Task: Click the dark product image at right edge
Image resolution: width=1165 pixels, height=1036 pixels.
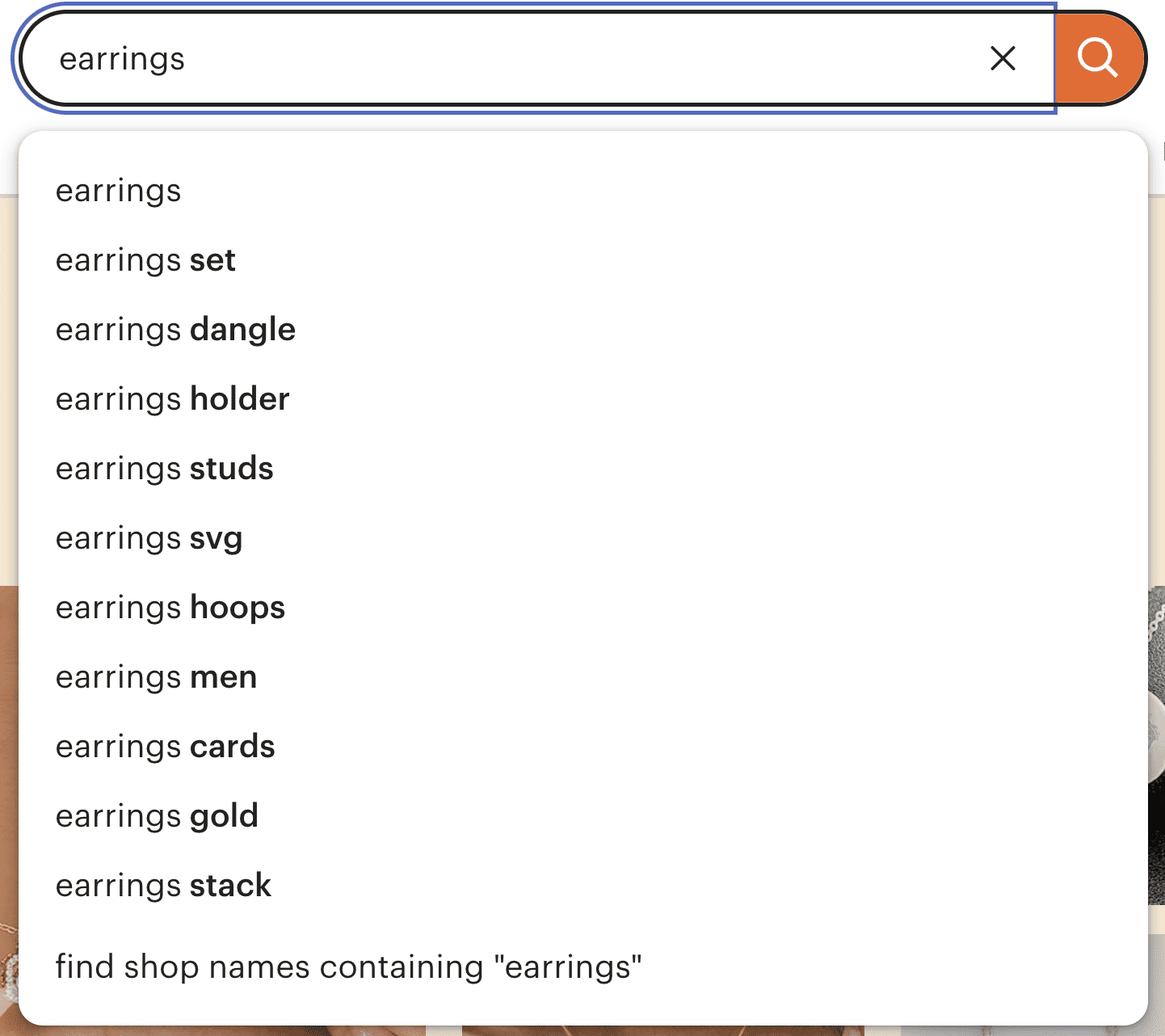Action: 1156,745
